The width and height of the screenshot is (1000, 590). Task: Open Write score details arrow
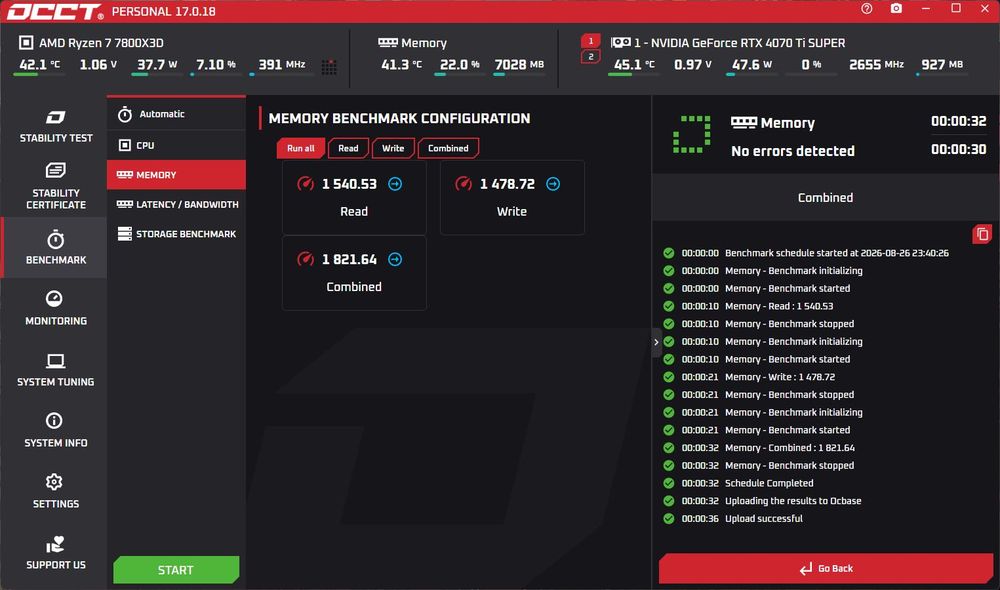click(x=553, y=184)
